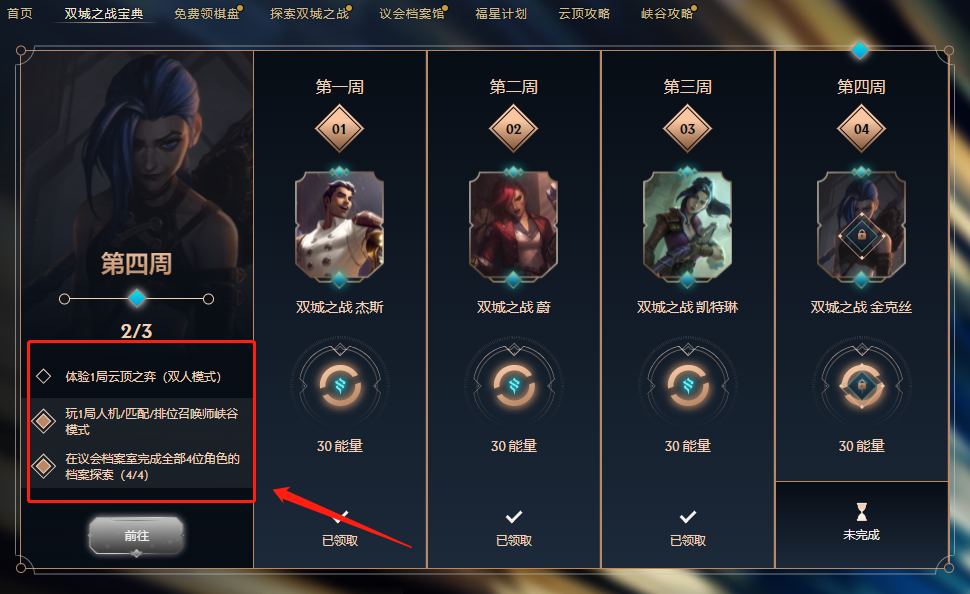Click the energy reward icon under 蔚
The image size is (970, 594).
513,385
